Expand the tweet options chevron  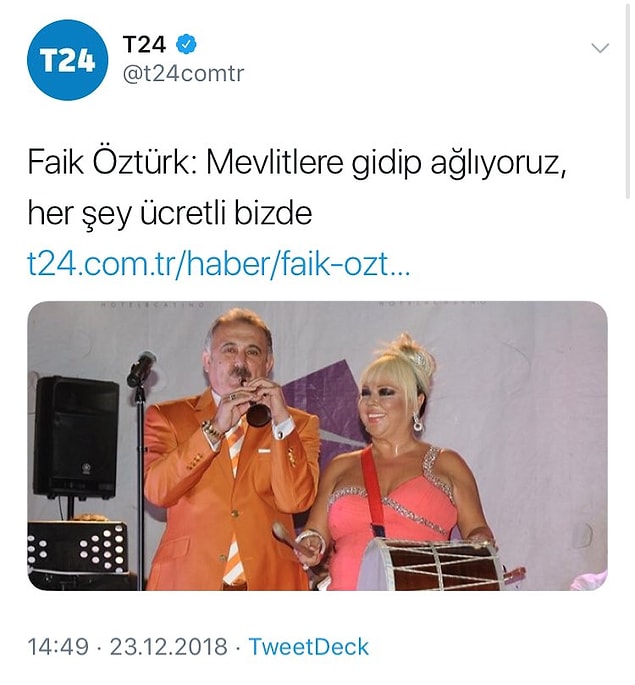600,48
